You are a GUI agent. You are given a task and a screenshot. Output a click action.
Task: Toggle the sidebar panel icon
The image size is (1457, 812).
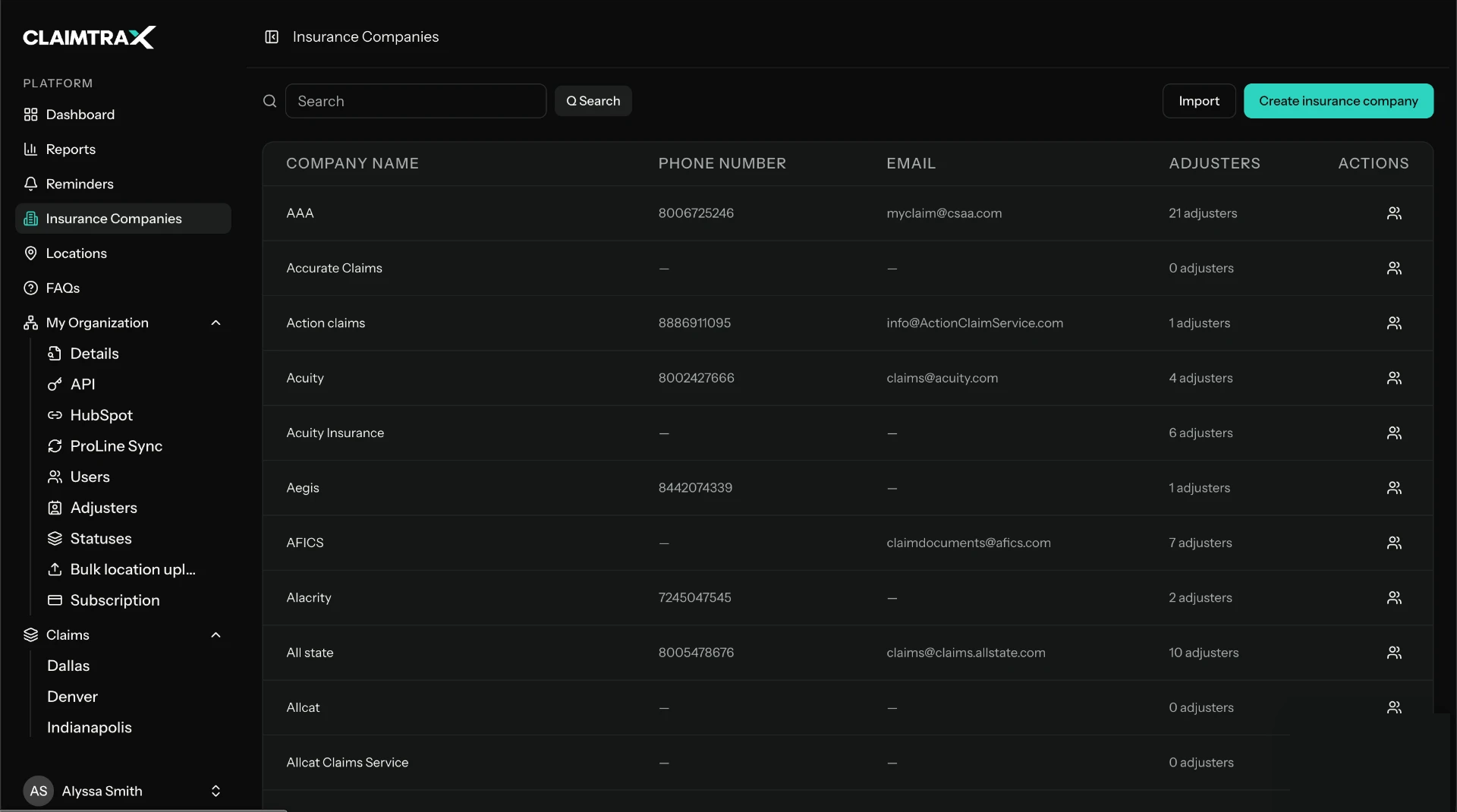pos(272,36)
